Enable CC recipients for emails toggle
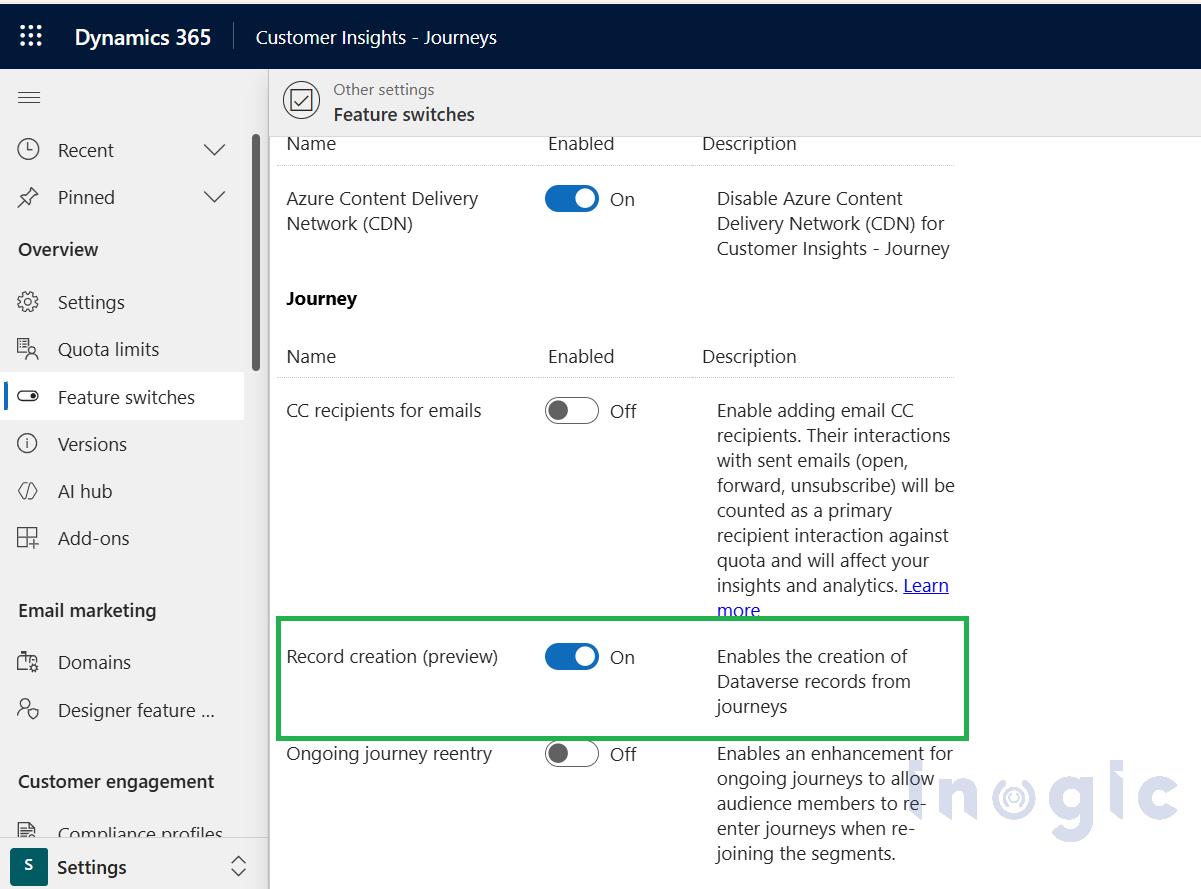The width and height of the screenshot is (1201, 889). (x=572, y=411)
